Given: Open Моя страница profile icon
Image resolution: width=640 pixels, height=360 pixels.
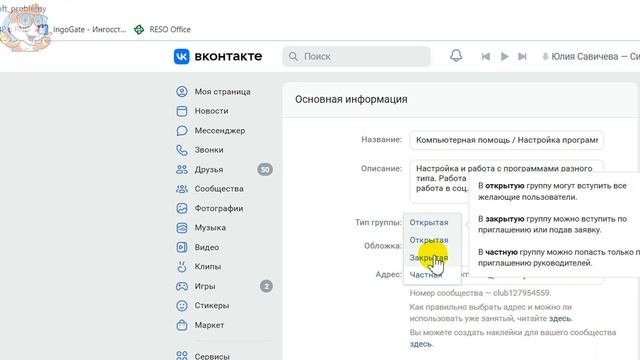Looking at the screenshot, I should pyautogui.click(x=182, y=91).
